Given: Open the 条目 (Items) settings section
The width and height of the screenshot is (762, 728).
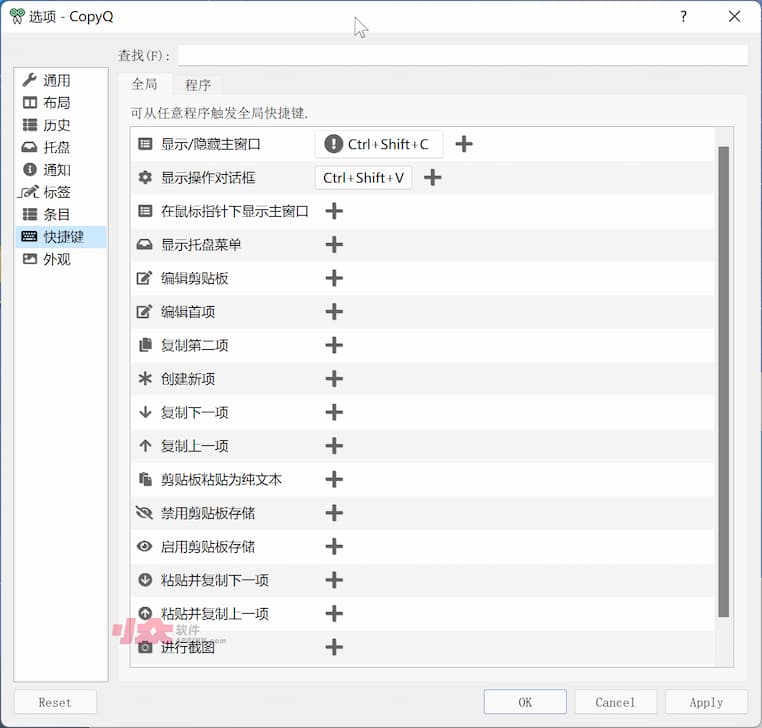Looking at the screenshot, I should 60,214.
